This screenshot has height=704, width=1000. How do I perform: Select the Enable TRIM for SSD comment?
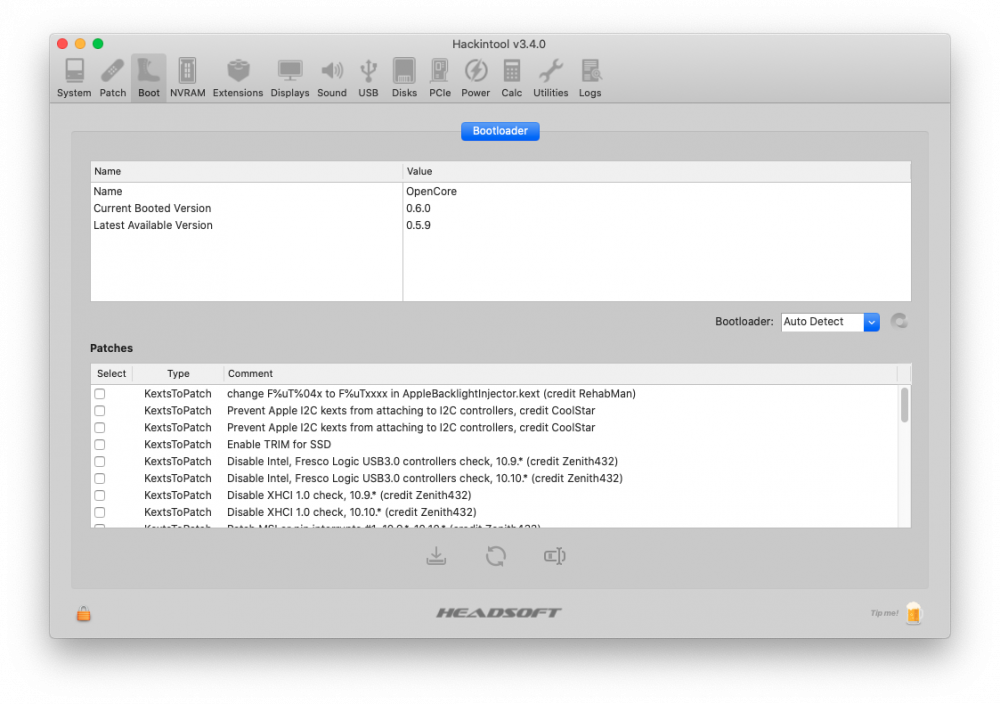279,444
